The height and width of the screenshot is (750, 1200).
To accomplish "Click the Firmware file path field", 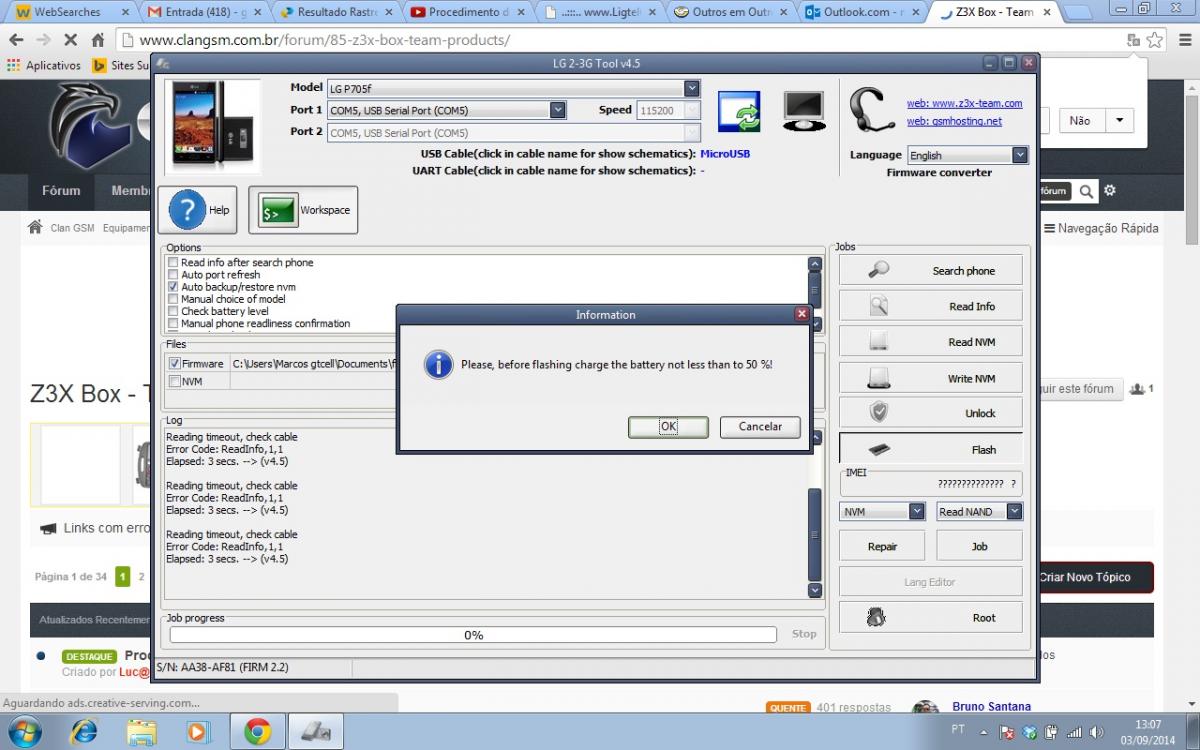I will coord(314,364).
